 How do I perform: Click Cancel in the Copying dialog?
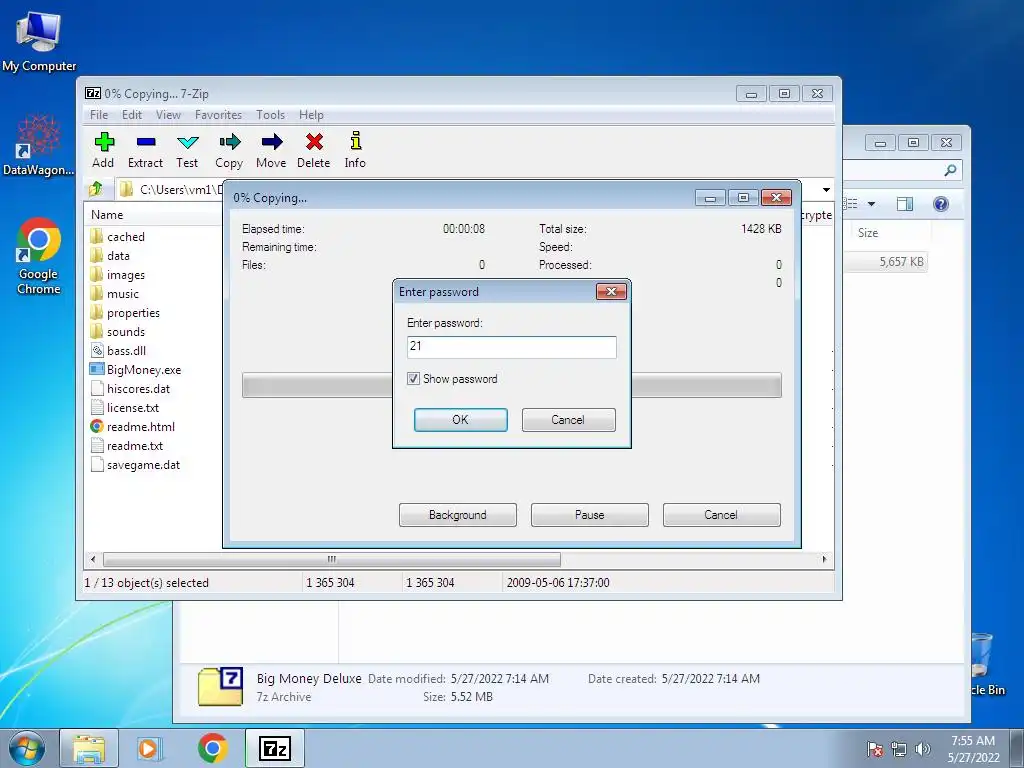[x=722, y=515]
